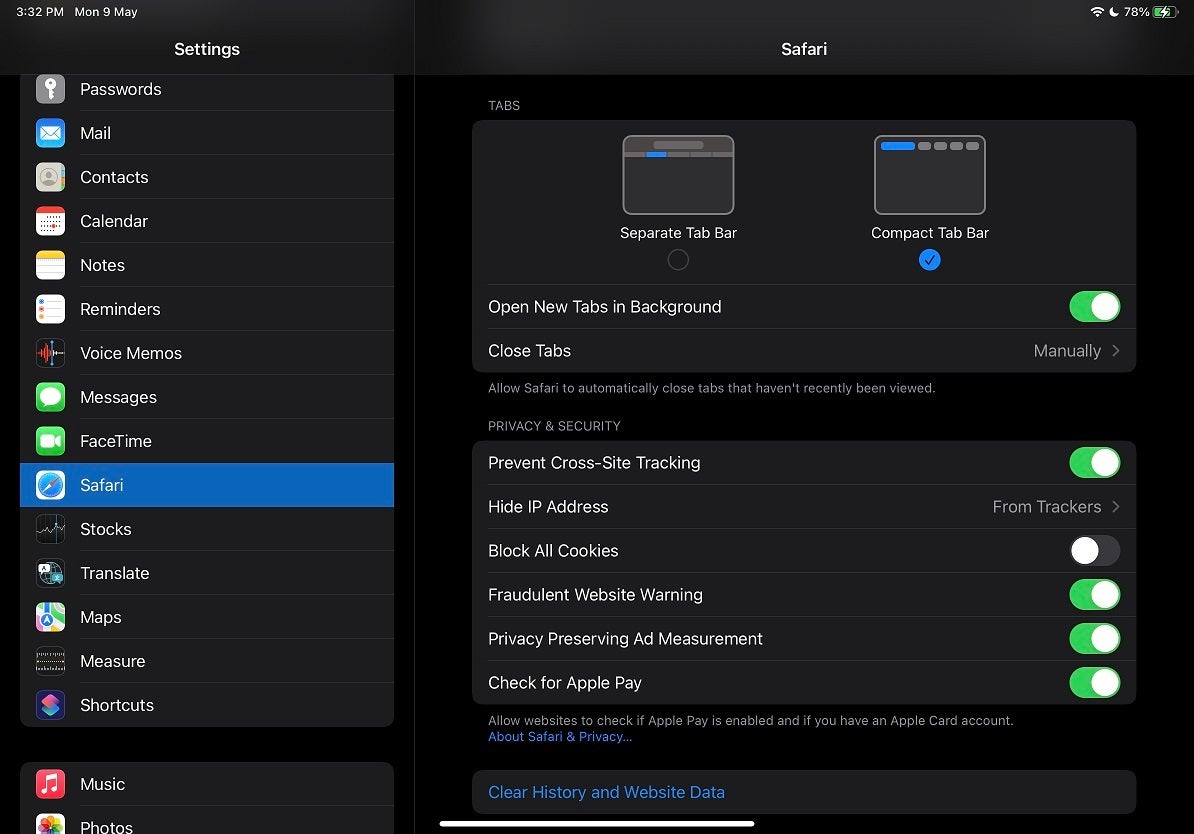Screen dimensions: 1194x834
Task: Open Messages settings row
Action: coord(207,397)
